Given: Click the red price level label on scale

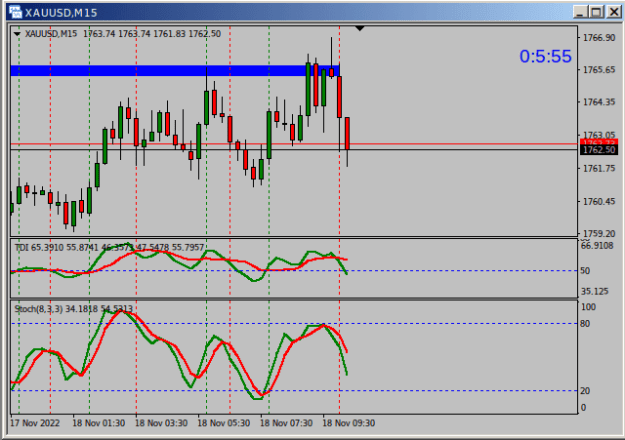Looking at the screenshot, I should pyautogui.click(x=599, y=142).
